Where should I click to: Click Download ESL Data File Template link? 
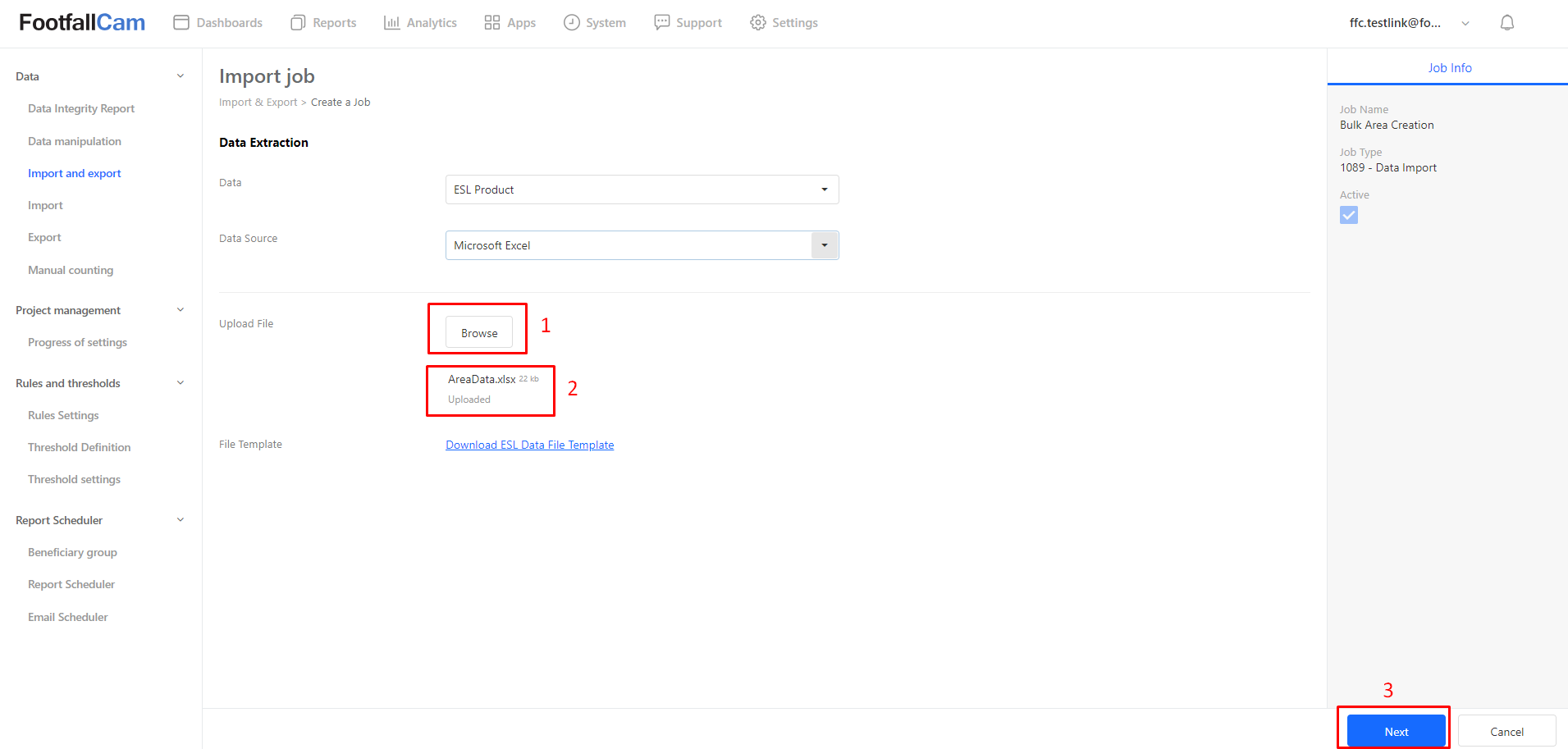point(529,445)
